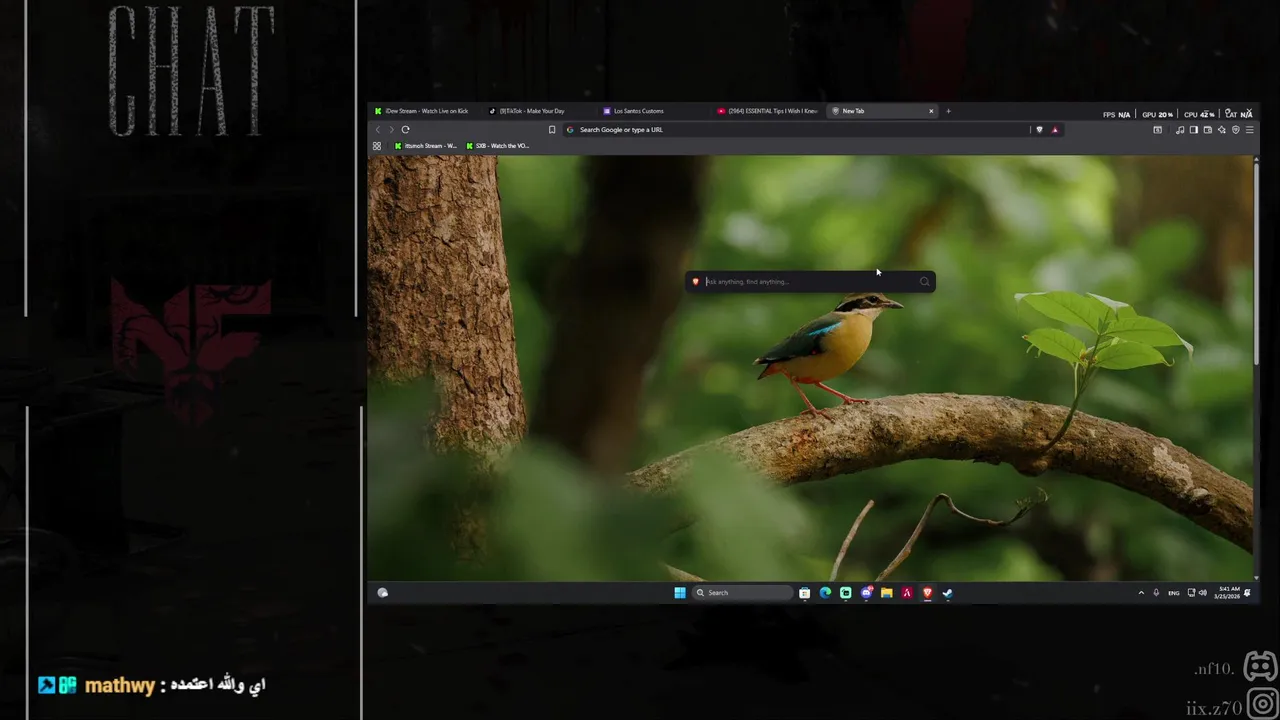
Task: Click the notification bell in taskbar corner
Action: 1247,593
